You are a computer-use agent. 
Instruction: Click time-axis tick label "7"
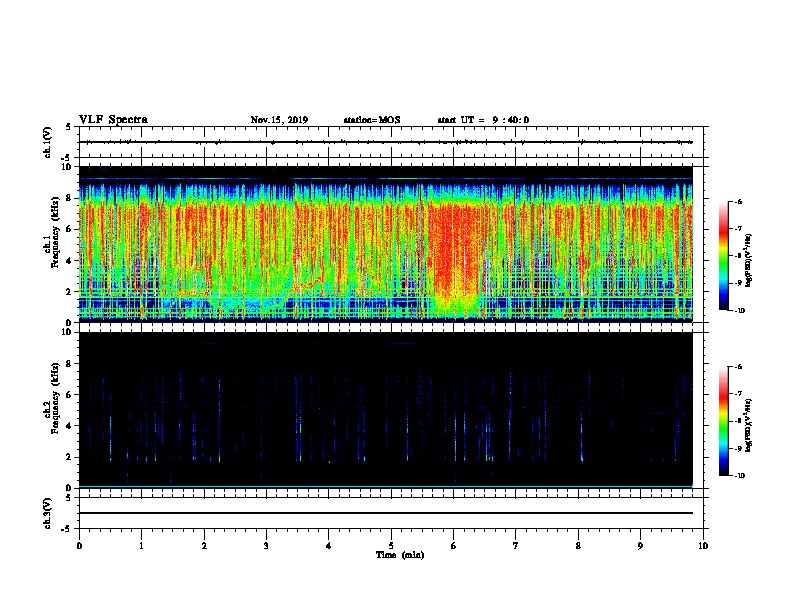point(516,546)
